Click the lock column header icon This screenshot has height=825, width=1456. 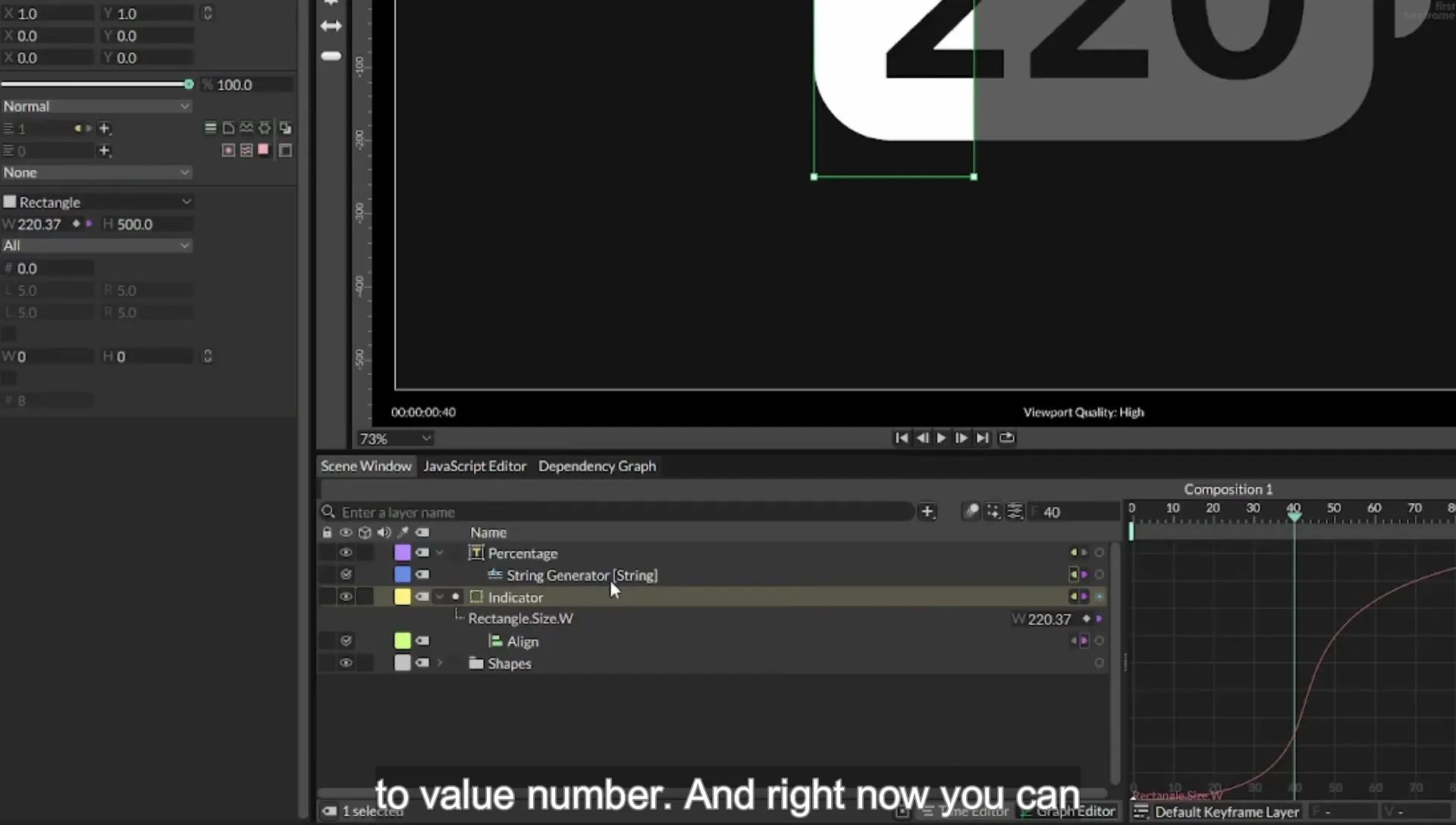point(327,532)
